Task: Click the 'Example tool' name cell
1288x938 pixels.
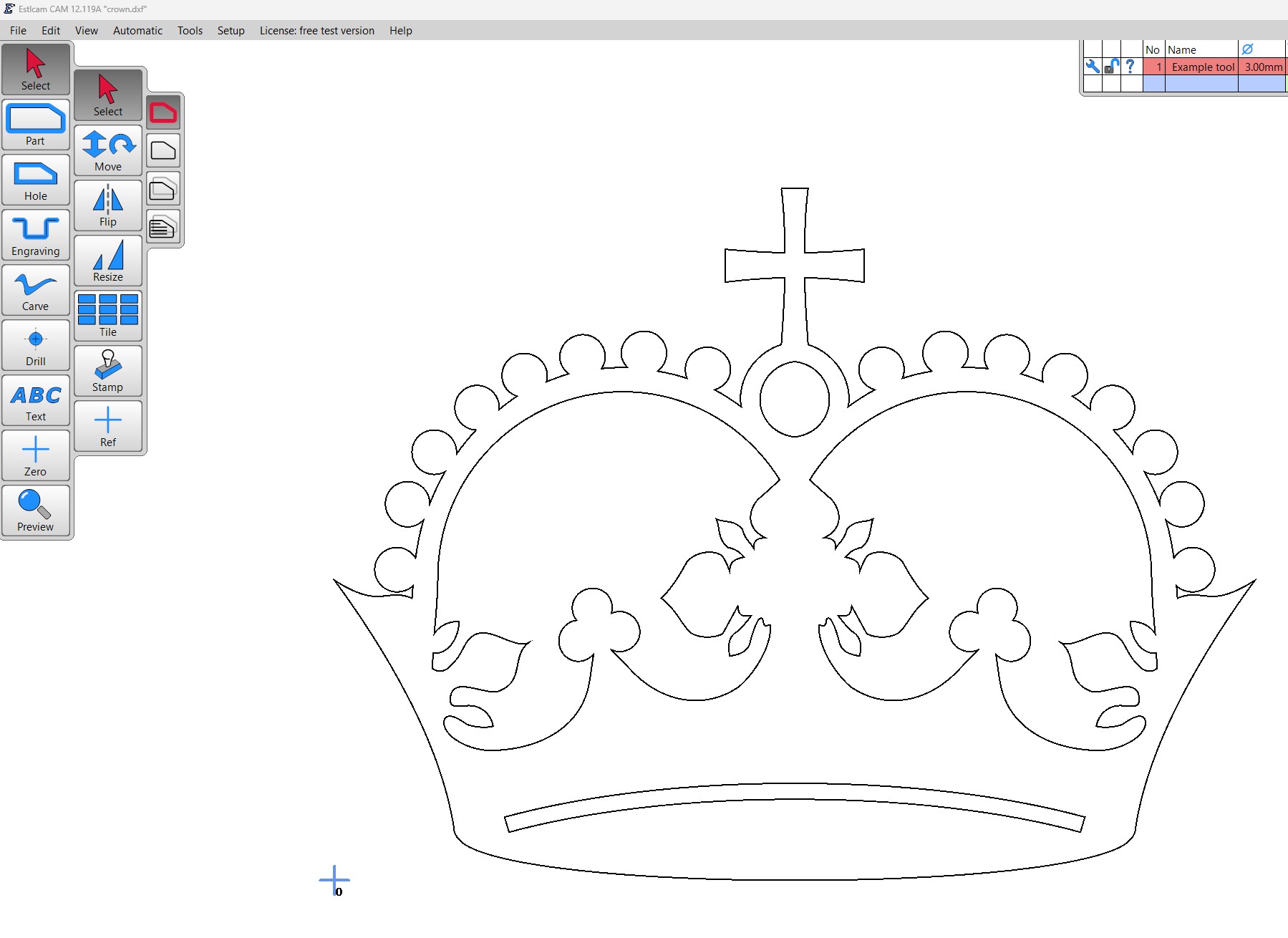Action: click(x=1202, y=67)
